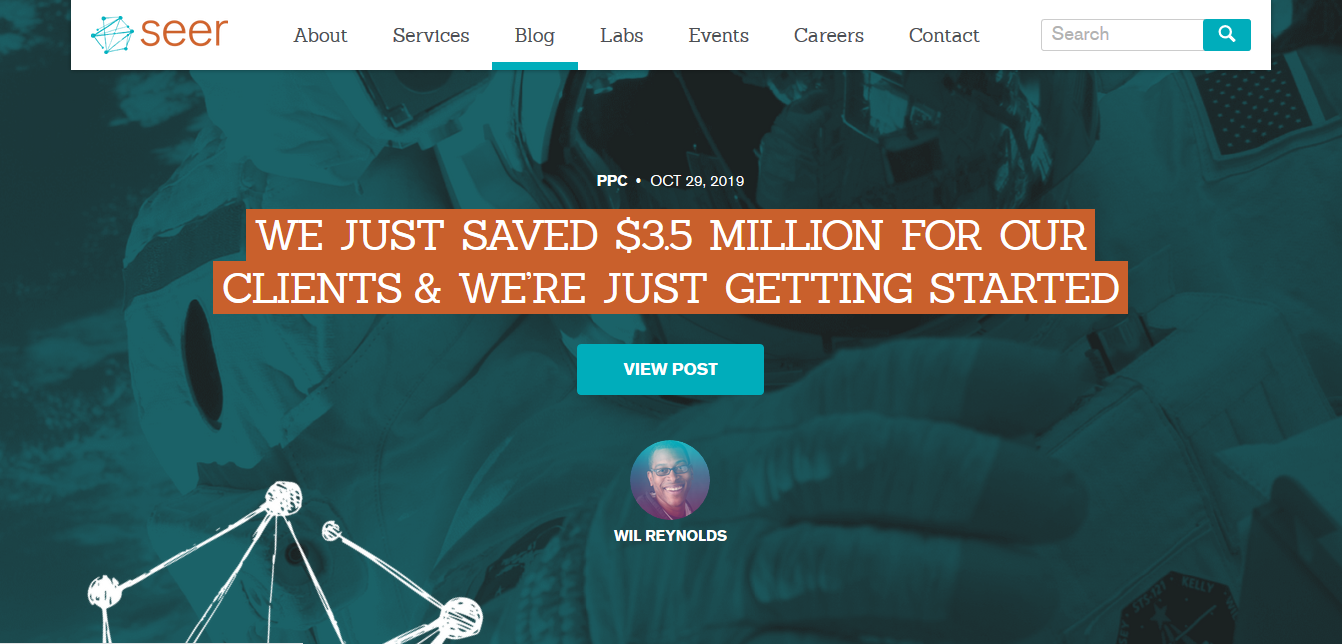Click the author name Wil Reynolds
1342x644 pixels.
[x=670, y=536]
